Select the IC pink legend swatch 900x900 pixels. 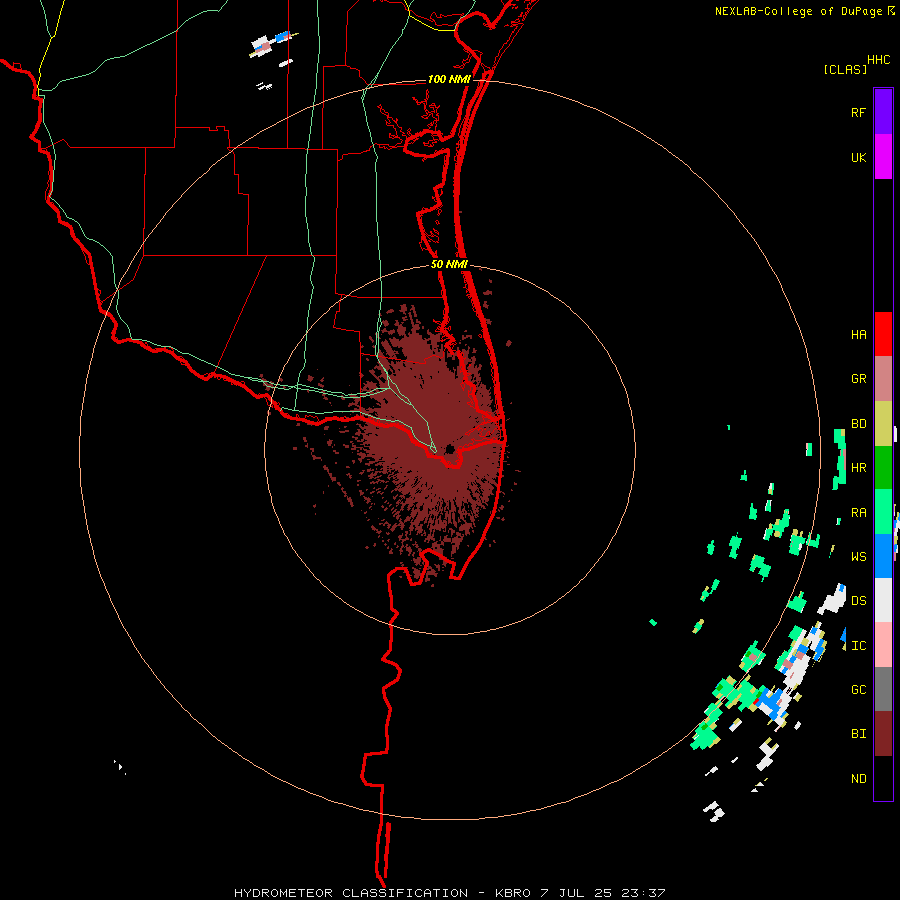coord(883,645)
